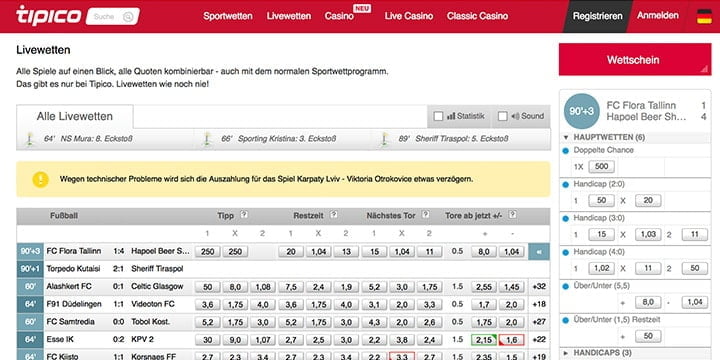Select the Alle Livewetten tab
720x360 pixels.
(x=75, y=117)
